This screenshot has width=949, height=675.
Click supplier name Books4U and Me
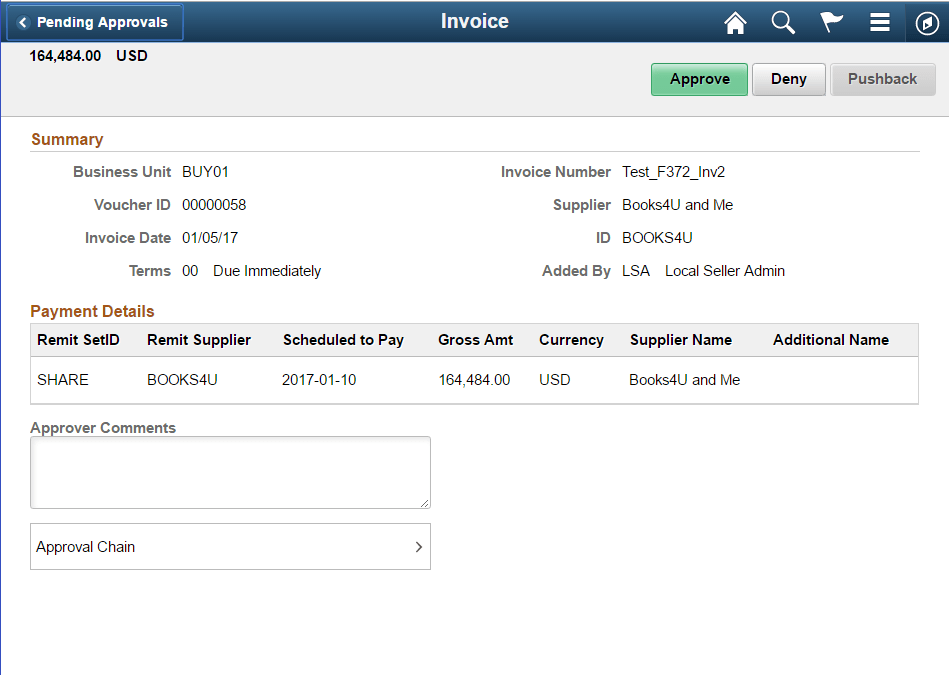(677, 205)
